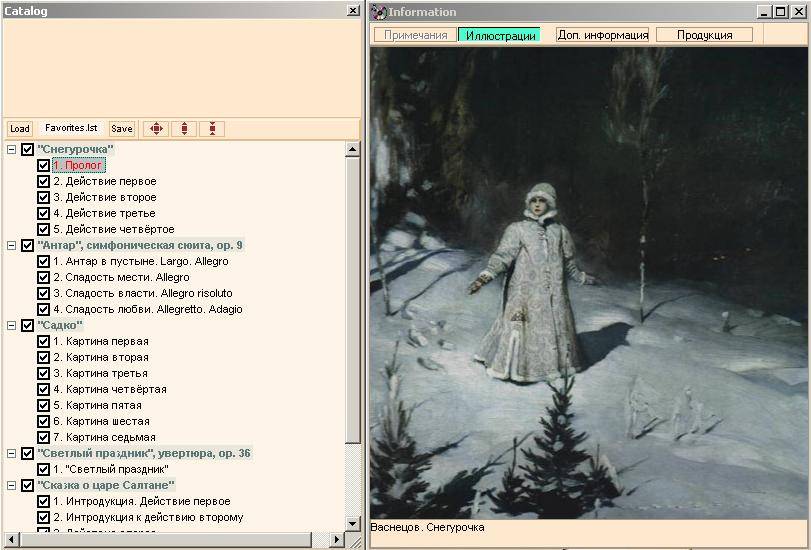
Task: Select "4. Действие третье" row
Action: click(104, 214)
